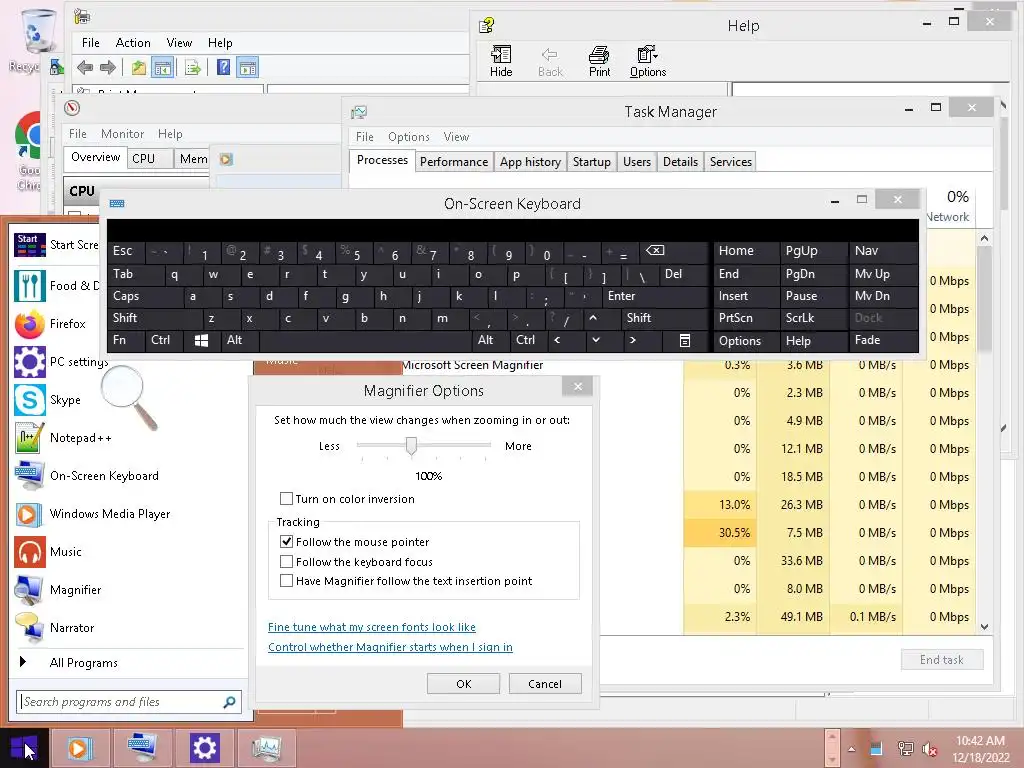Click the Back arrow in Print Management toolbar

84,67
